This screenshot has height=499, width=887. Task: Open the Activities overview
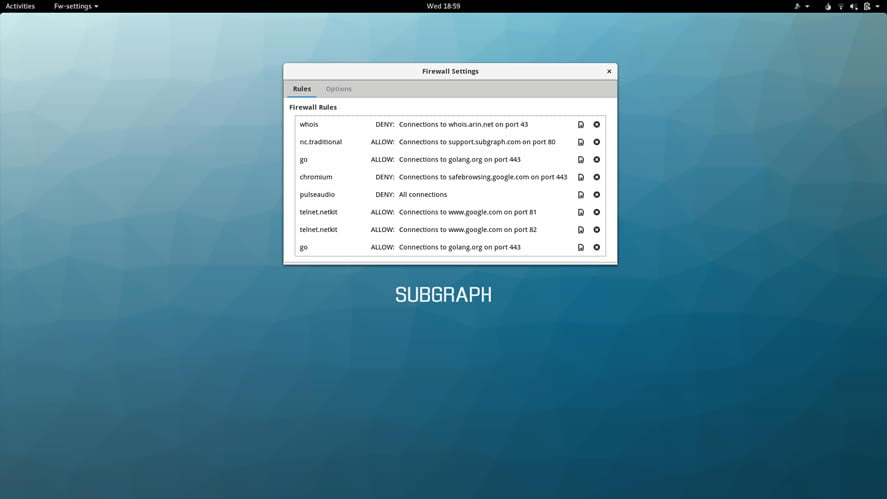click(20, 6)
